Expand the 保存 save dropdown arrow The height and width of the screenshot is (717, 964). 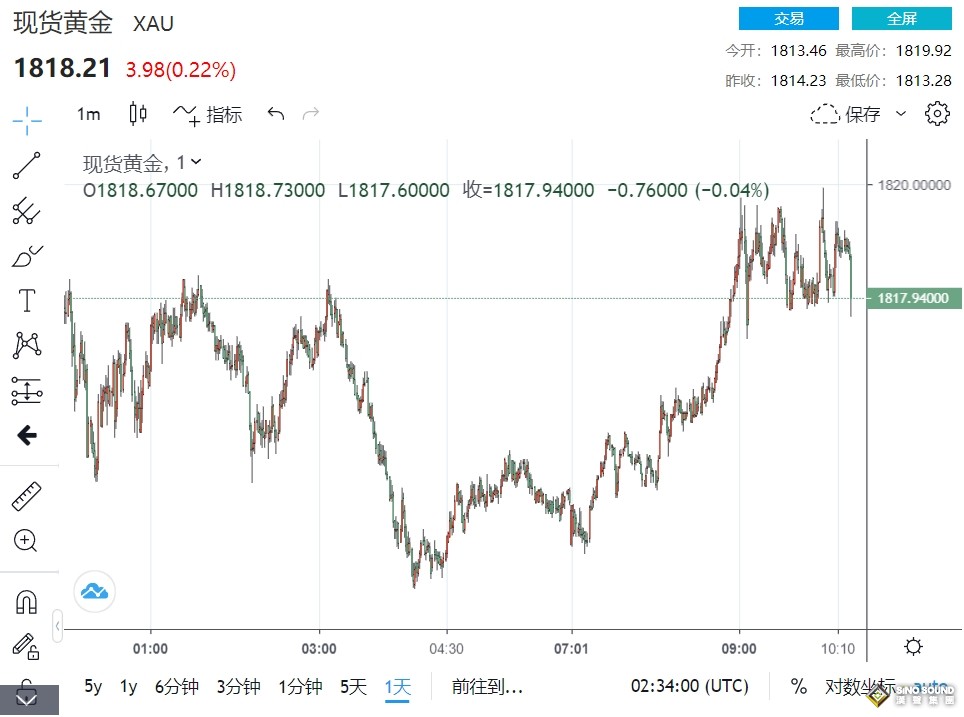(901, 114)
